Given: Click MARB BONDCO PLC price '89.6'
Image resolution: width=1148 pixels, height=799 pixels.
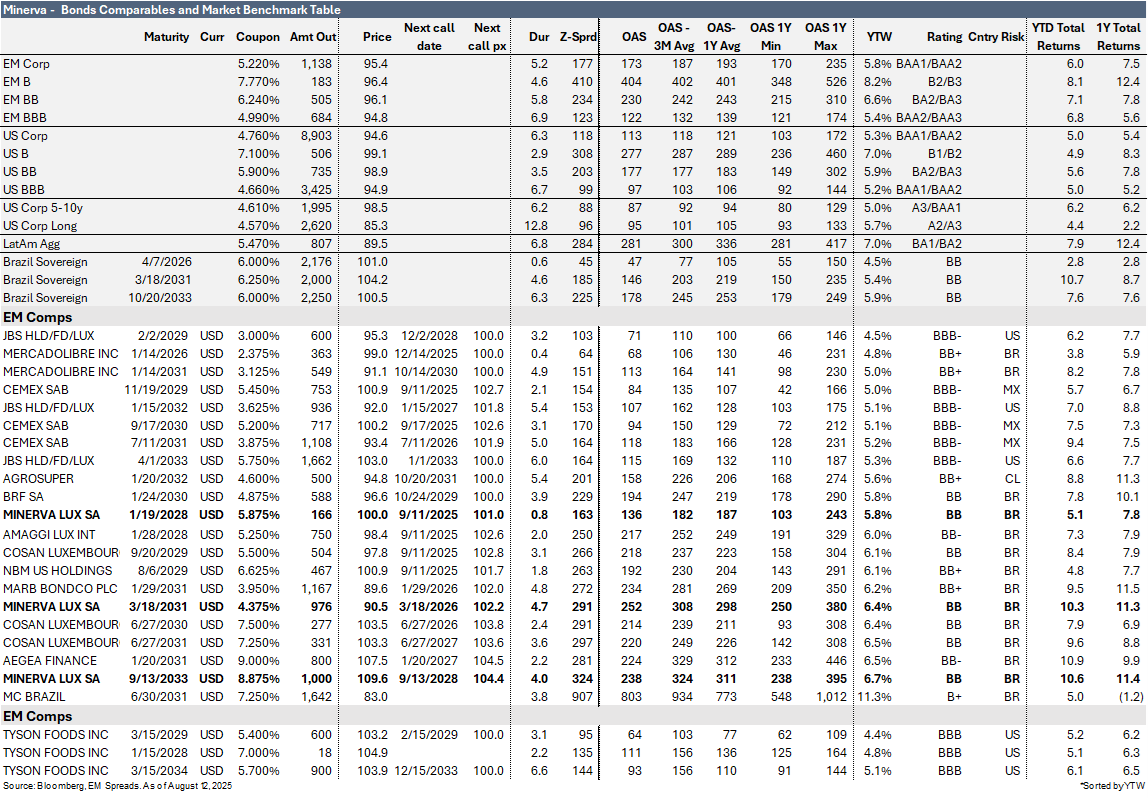Looking at the screenshot, I should pos(376,589).
